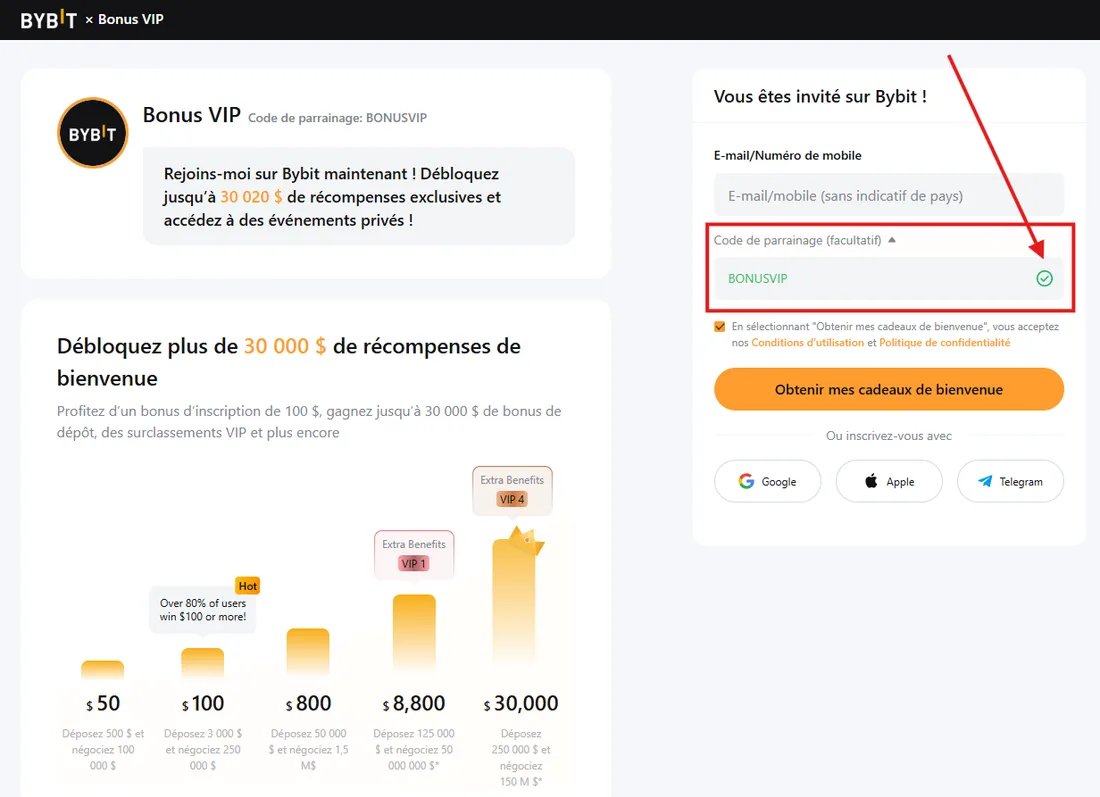Viewport: 1100px width, 797px height.
Task: Click the Déposez 125 000 $ condition text
Action: tap(414, 749)
